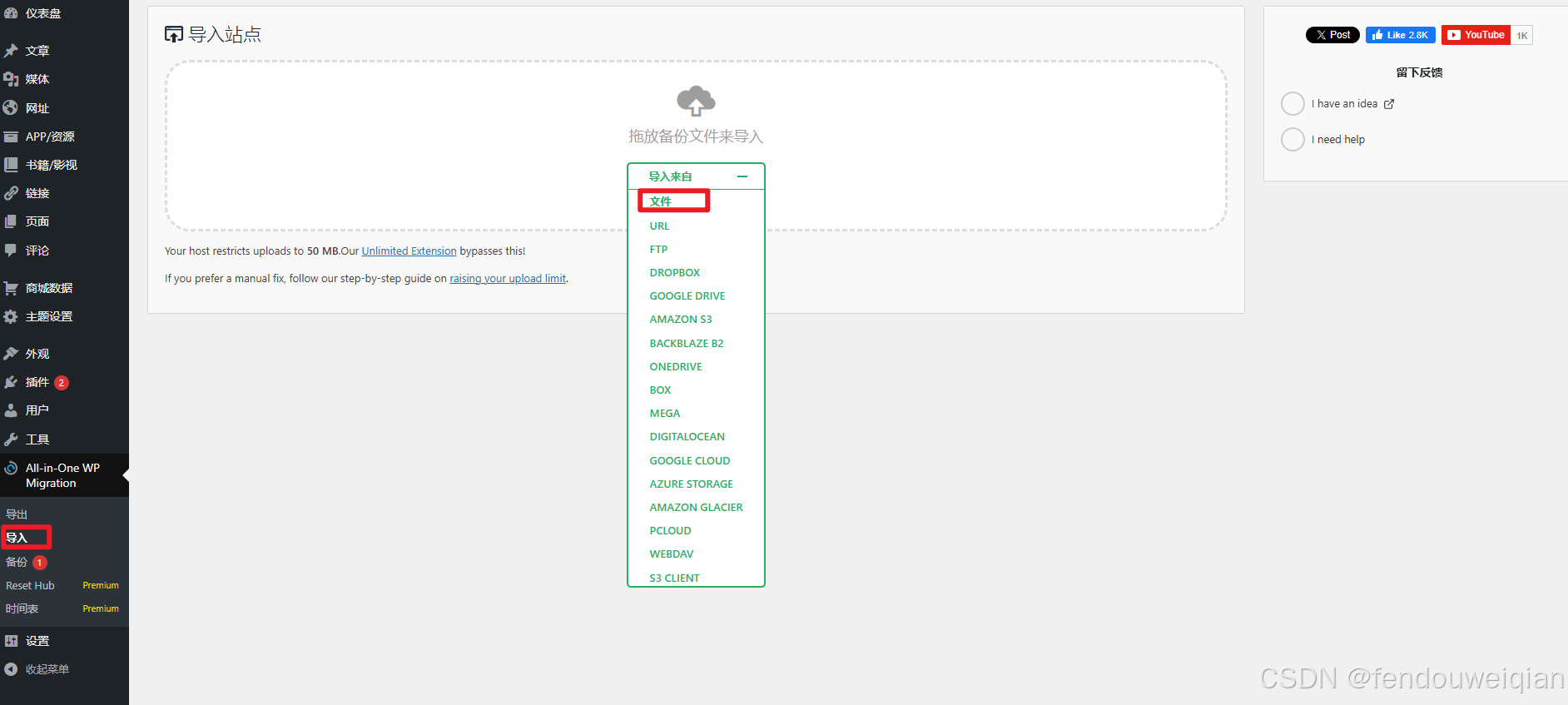This screenshot has width=1568, height=705.
Task: Choose FTP as import source
Action: click(x=658, y=250)
